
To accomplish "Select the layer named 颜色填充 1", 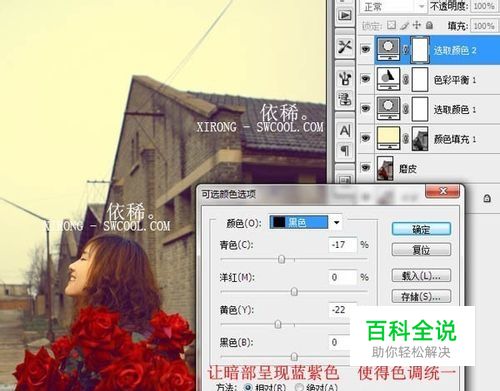I will (455, 139).
